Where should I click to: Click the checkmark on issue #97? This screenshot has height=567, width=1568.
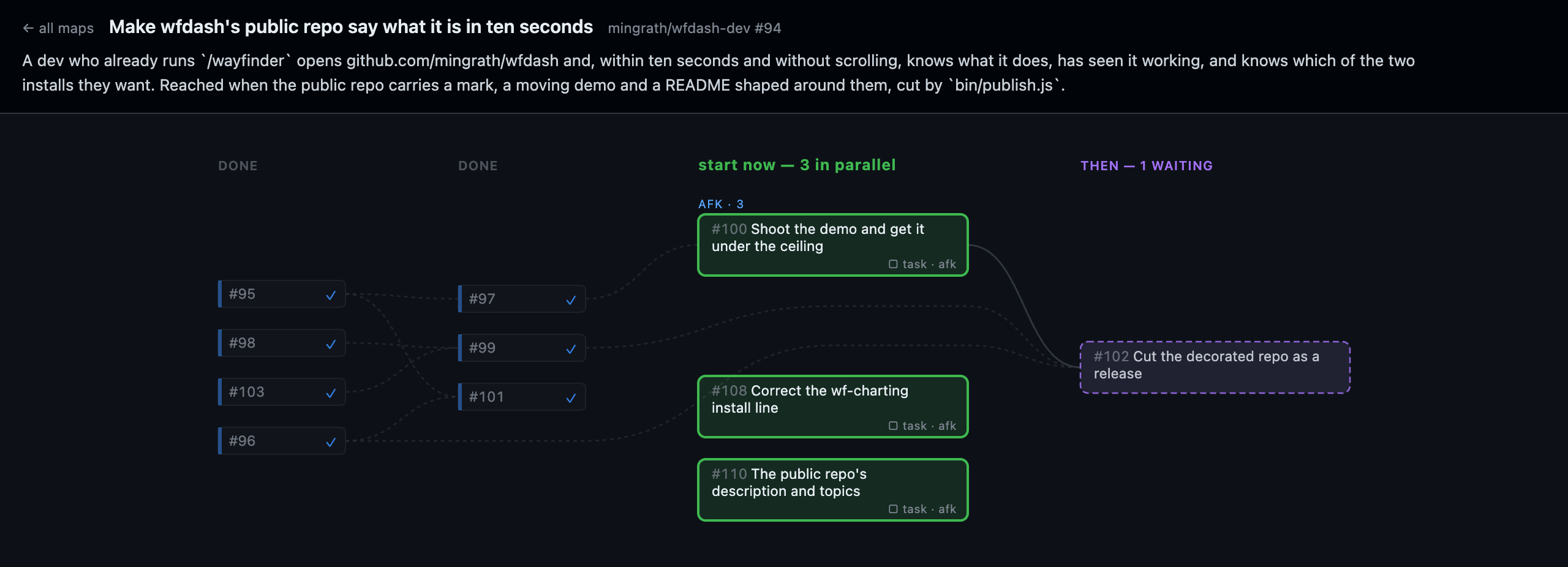click(x=571, y=300)
